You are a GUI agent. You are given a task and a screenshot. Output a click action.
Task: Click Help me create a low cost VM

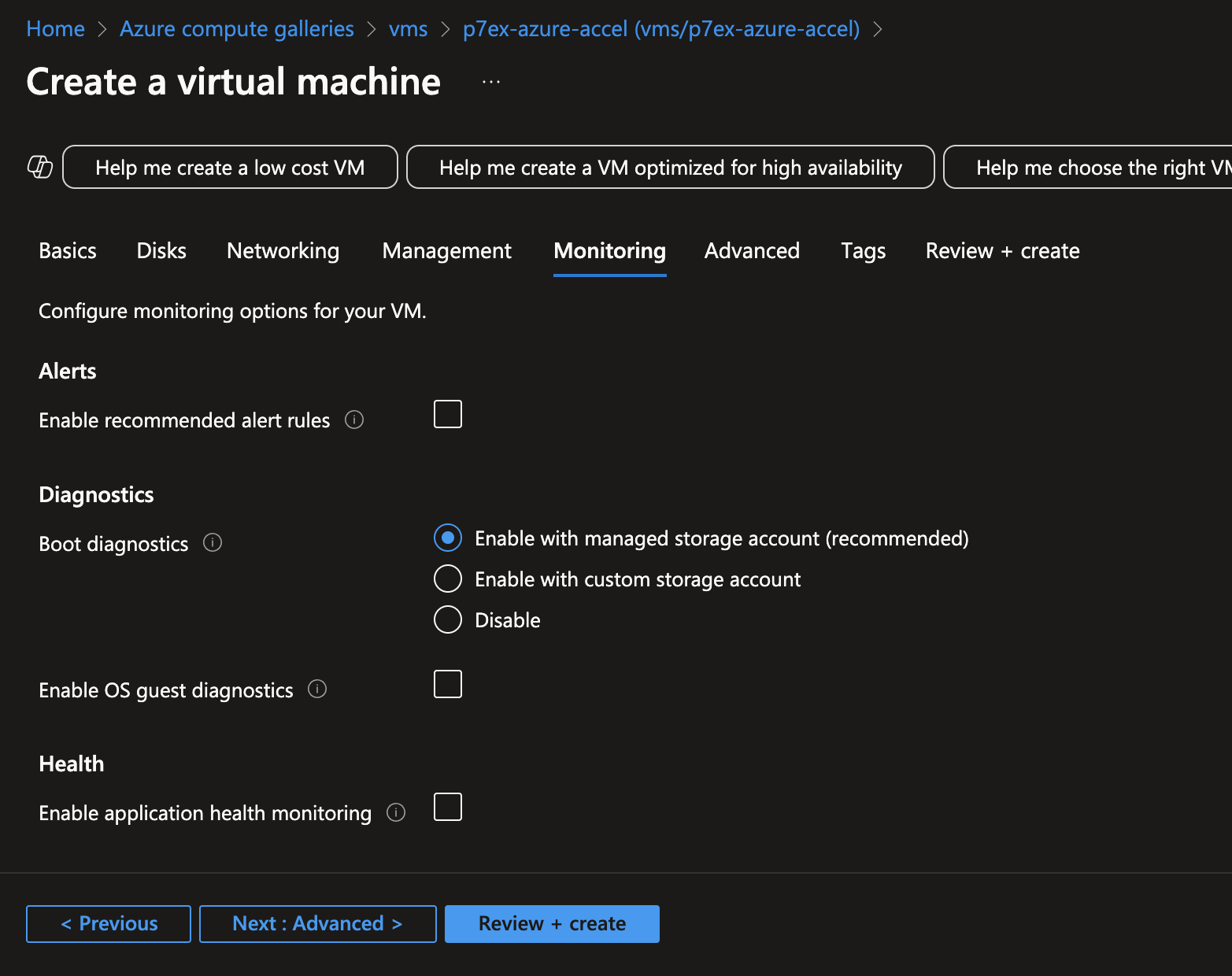click(230, 168)
